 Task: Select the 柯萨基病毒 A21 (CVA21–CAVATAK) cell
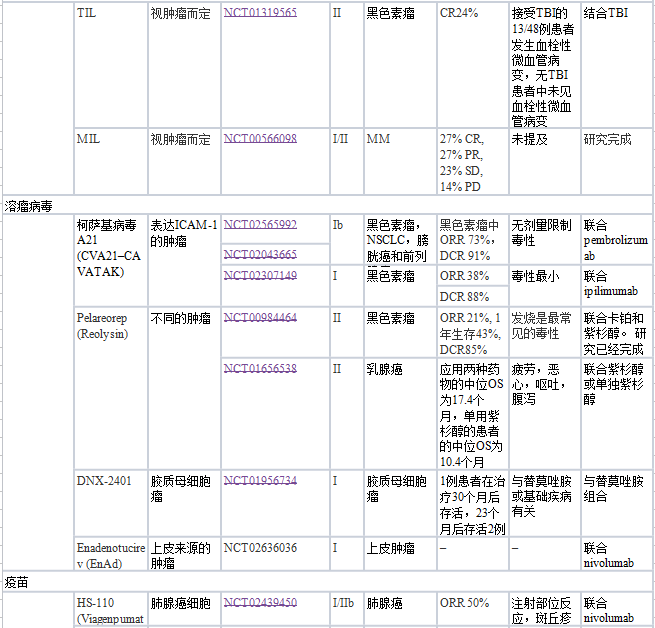click(x=111, y=261)
